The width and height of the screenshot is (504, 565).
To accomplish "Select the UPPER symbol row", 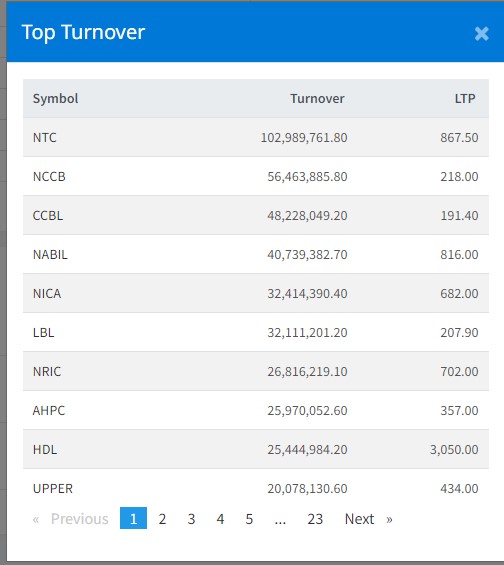I will (256, 488).
